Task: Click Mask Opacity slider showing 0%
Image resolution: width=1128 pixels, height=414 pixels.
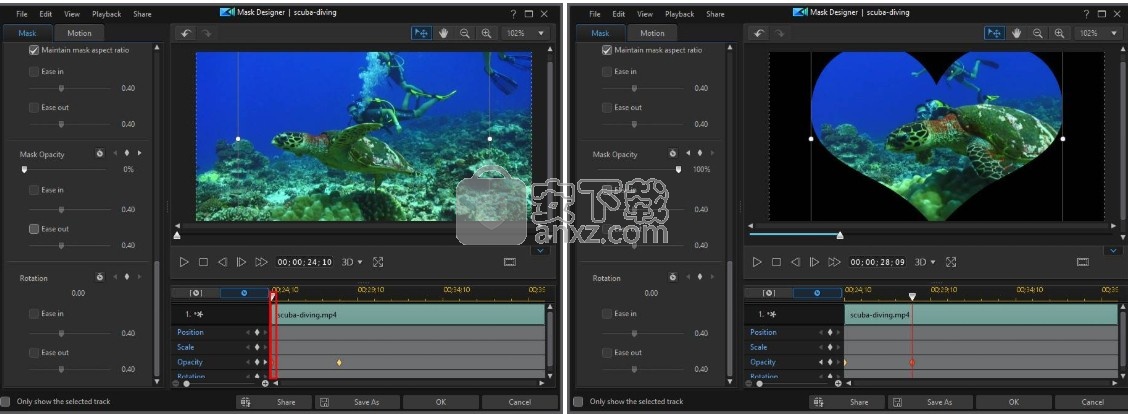Action: [x=65, y=169]
